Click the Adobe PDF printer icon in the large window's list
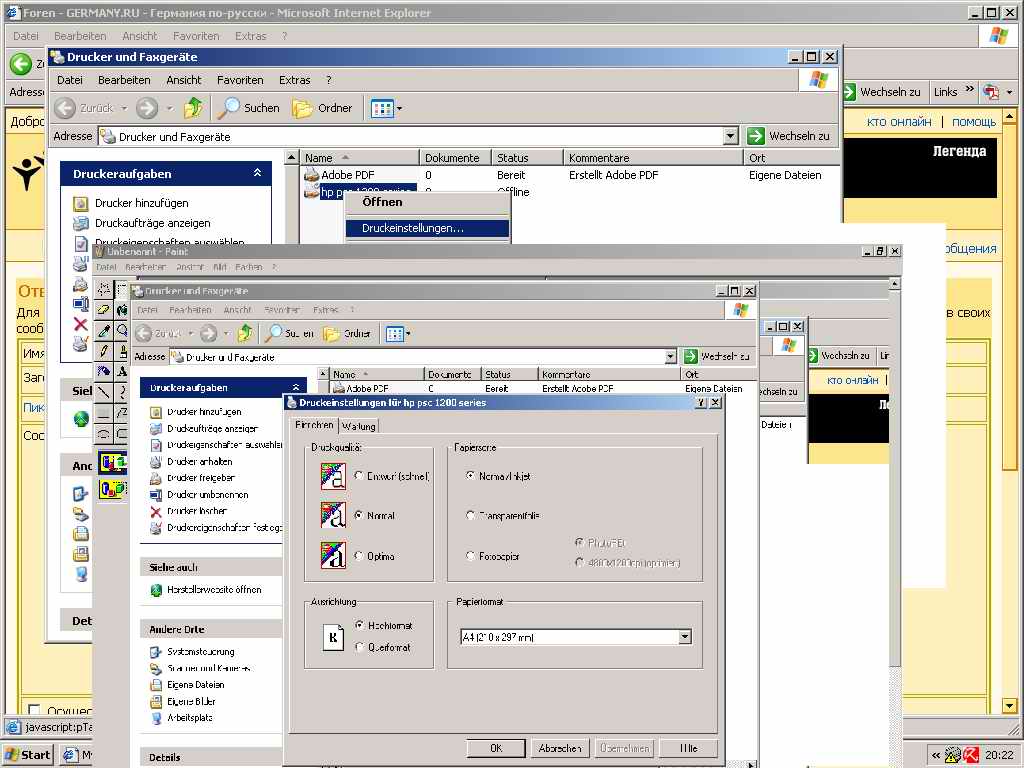 [311, 175]
